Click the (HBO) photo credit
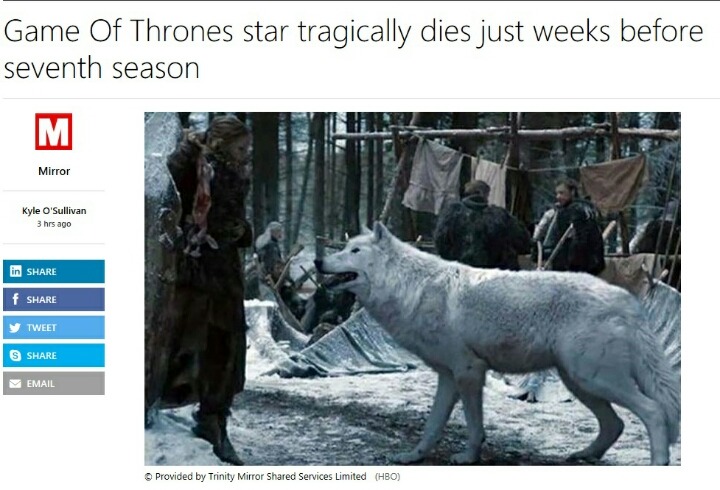 pos(388,477)
